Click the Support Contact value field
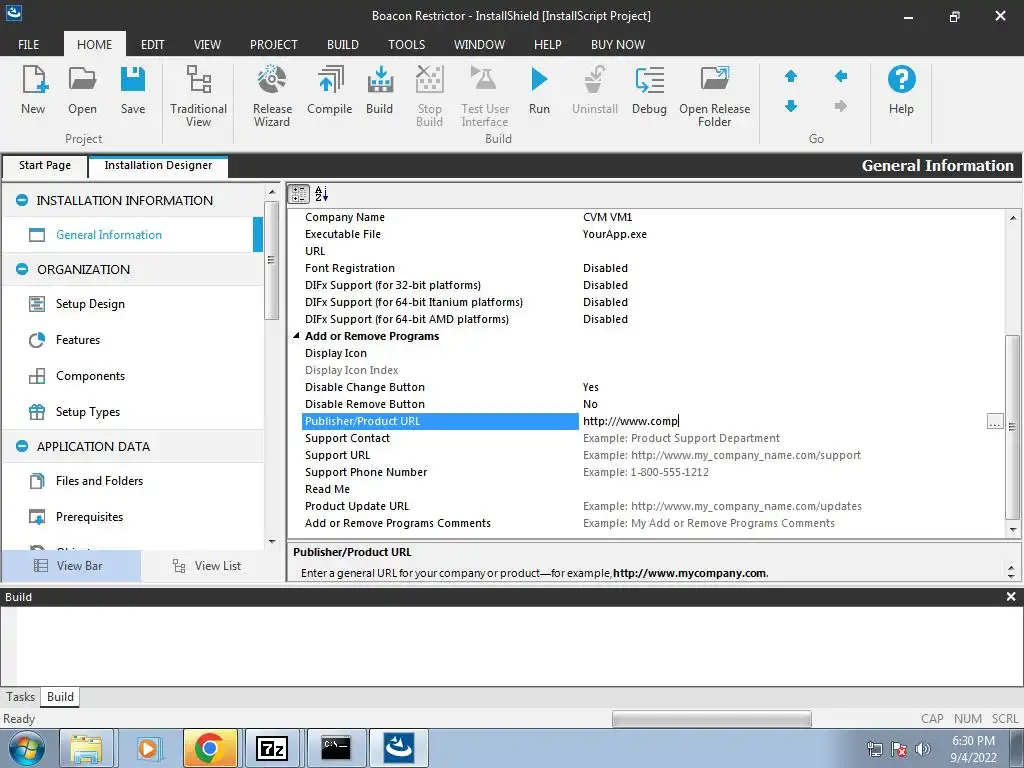This screenshot has width=1024, height=768. tap(792, 438)
